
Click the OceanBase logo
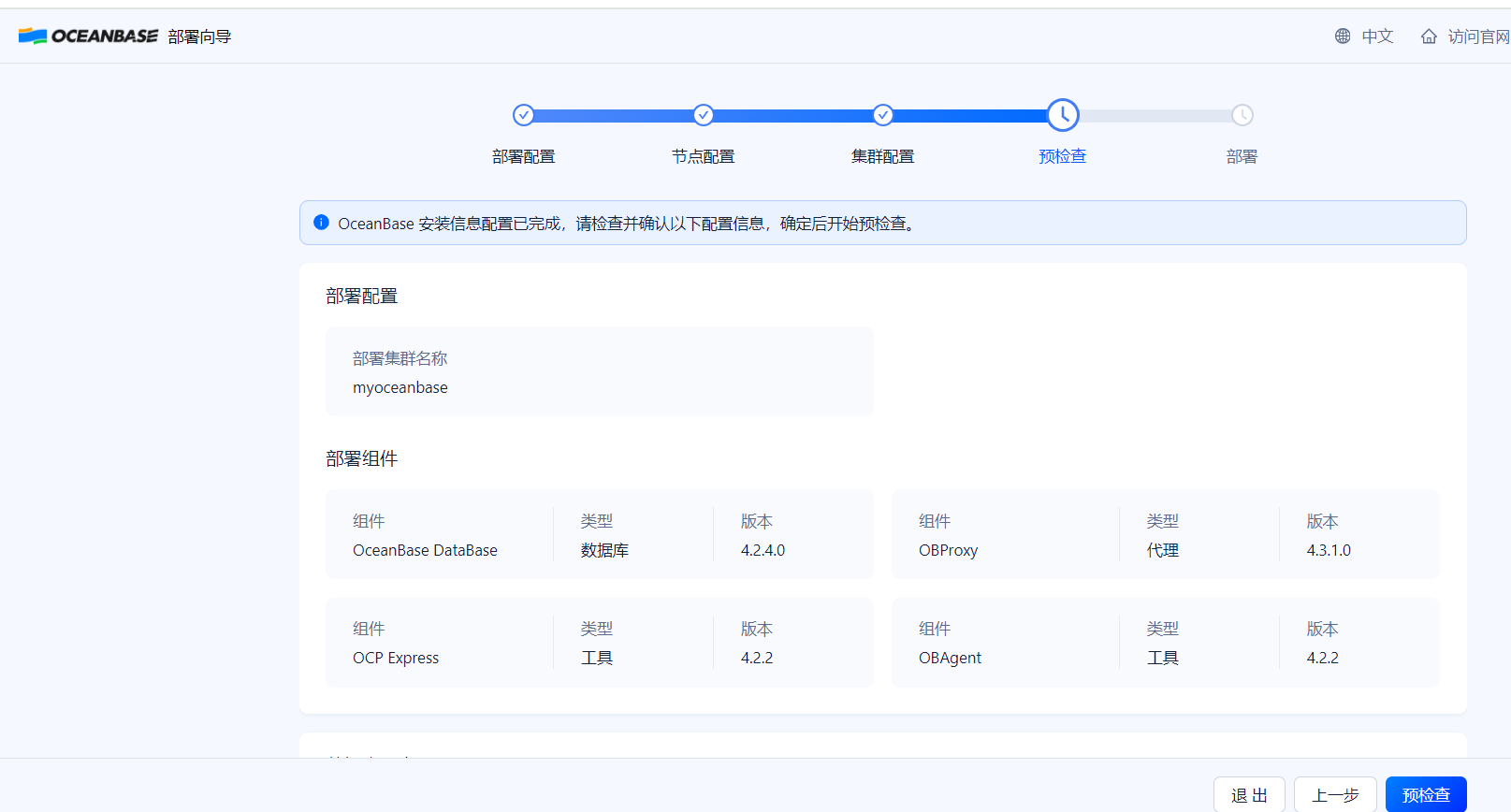[x=88, y=36]
